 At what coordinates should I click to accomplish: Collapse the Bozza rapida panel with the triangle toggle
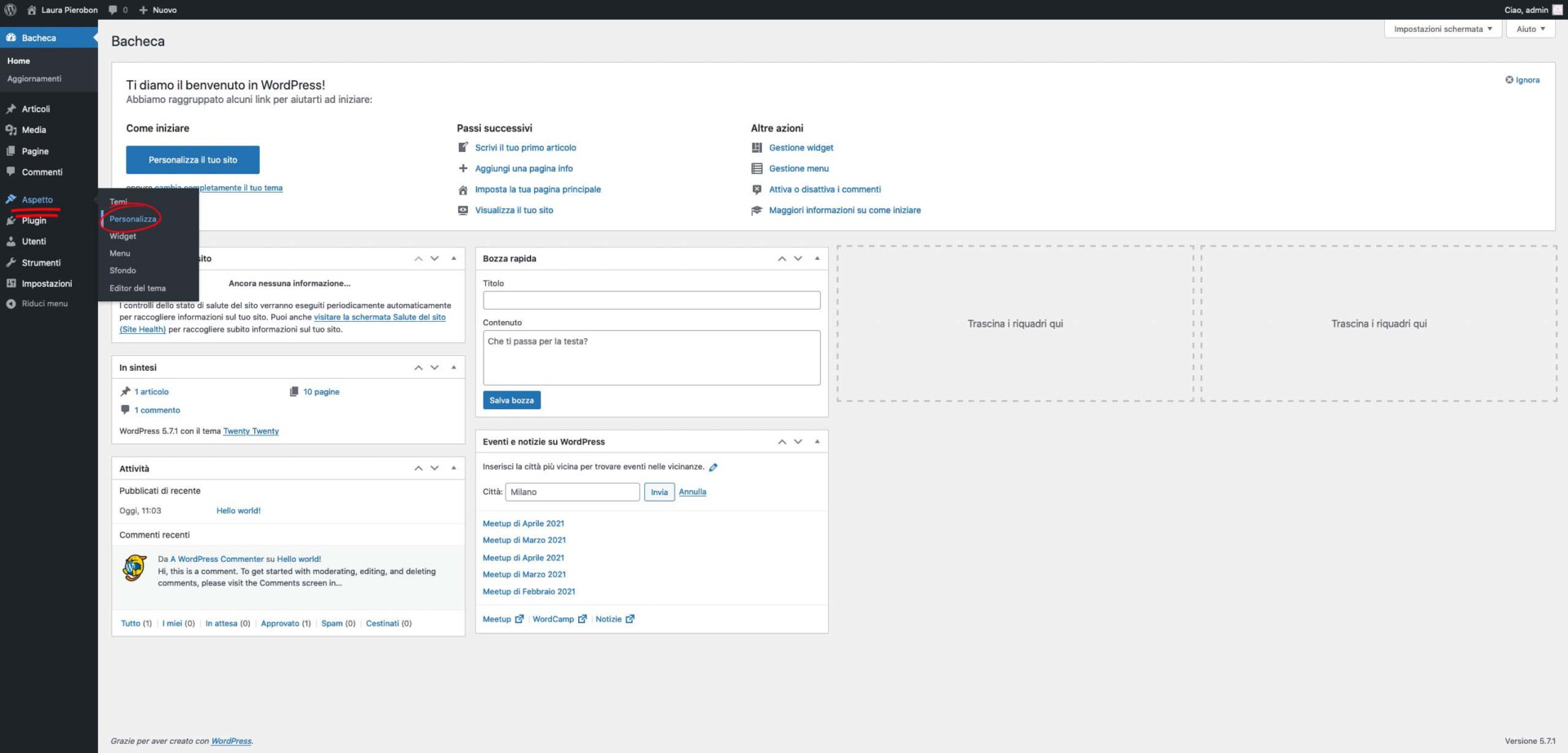pyautogui.click(x=817, y=258)
